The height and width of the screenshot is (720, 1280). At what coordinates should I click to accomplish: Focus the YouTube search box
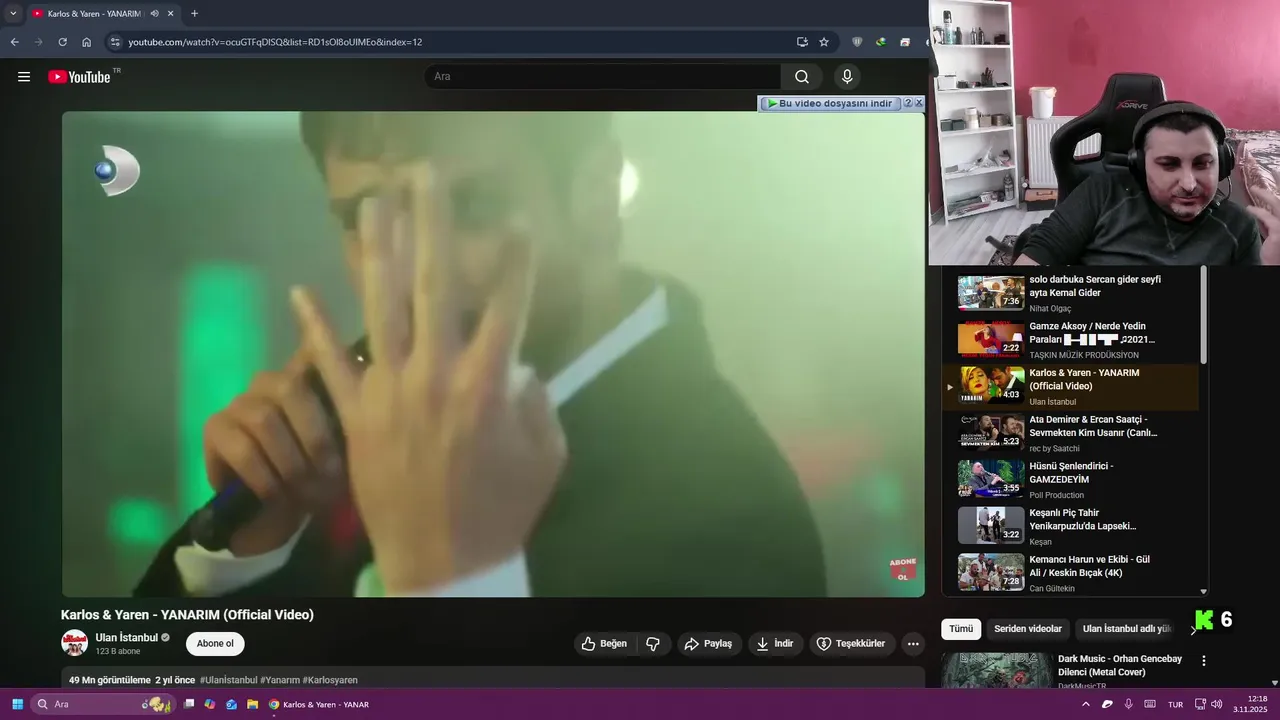[x=603, y=77]
